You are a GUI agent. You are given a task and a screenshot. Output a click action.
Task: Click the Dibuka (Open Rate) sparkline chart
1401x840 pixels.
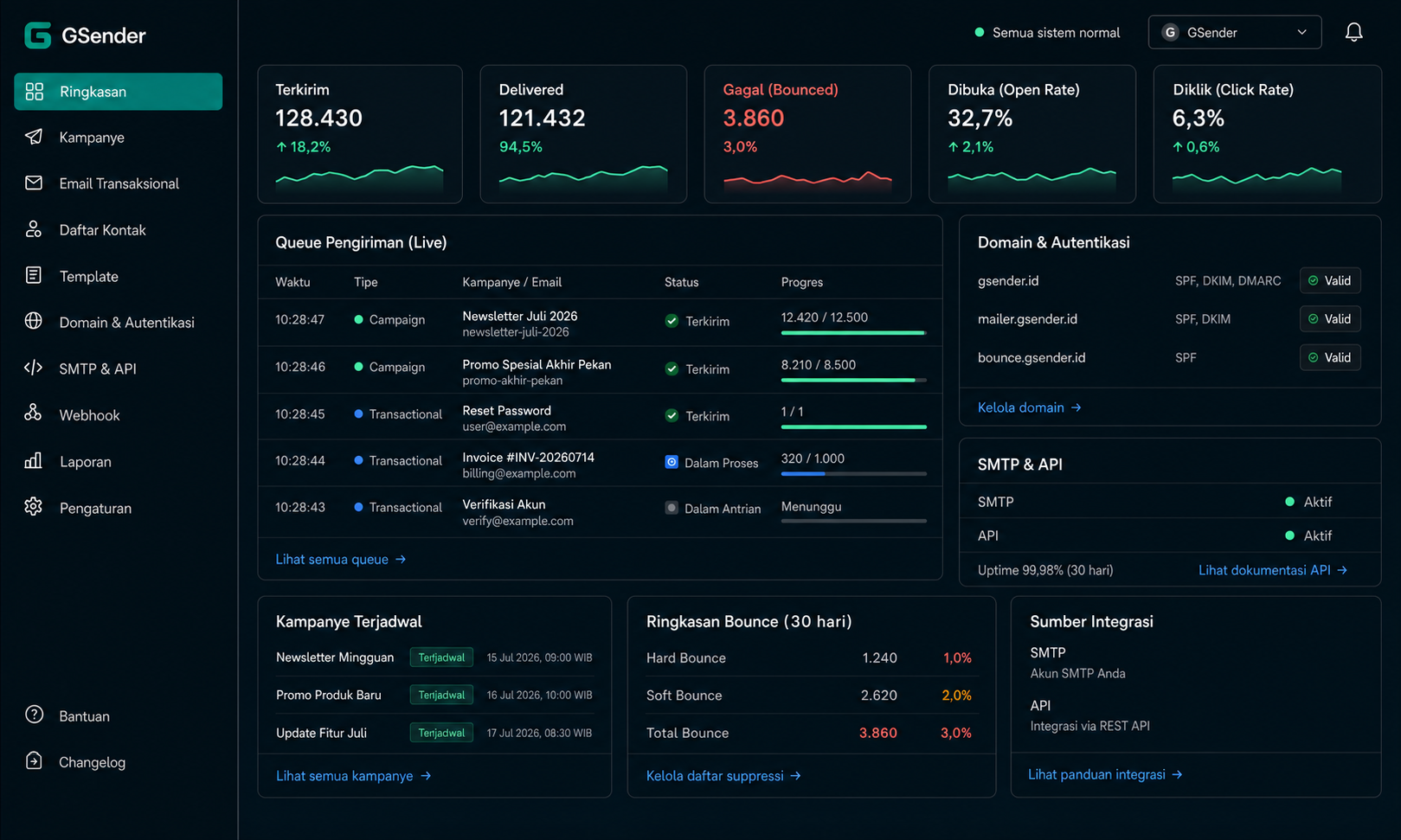[x=1031, y=177]
